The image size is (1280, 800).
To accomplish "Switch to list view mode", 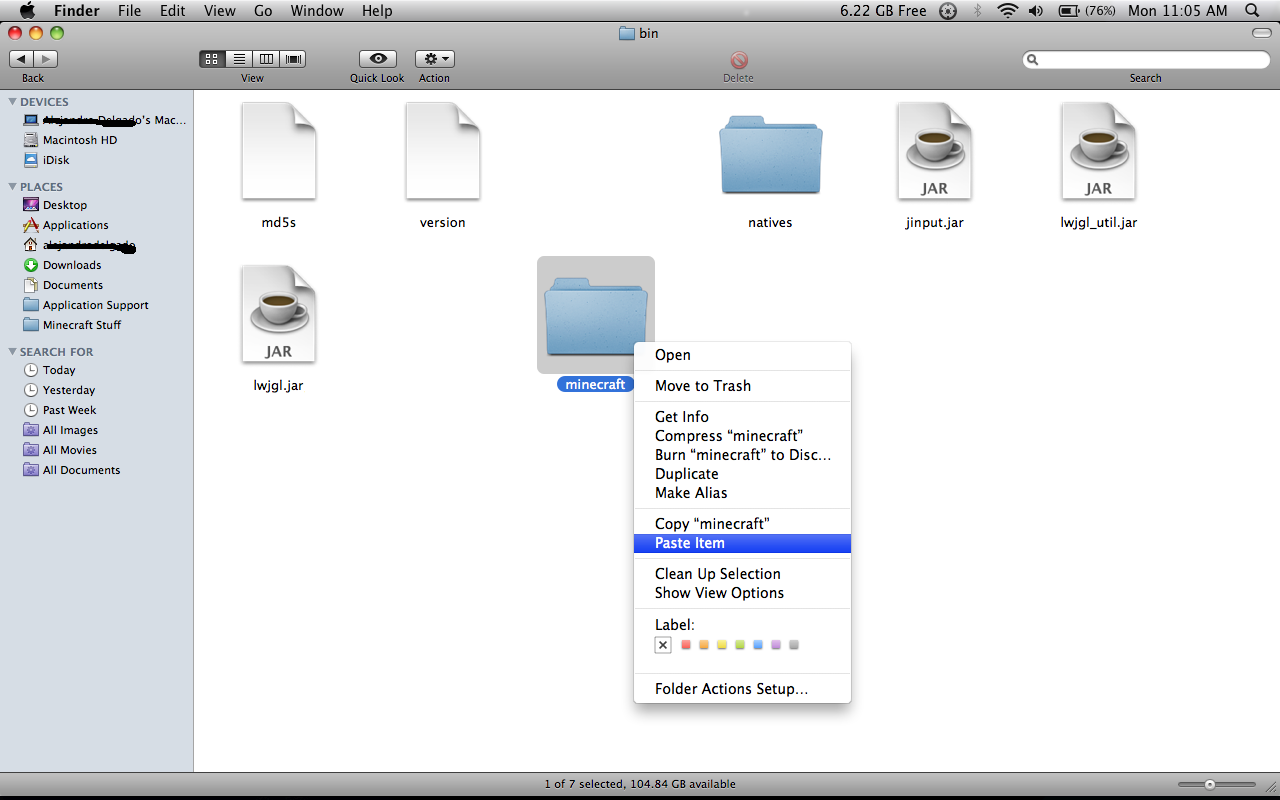I will point(239,59).
